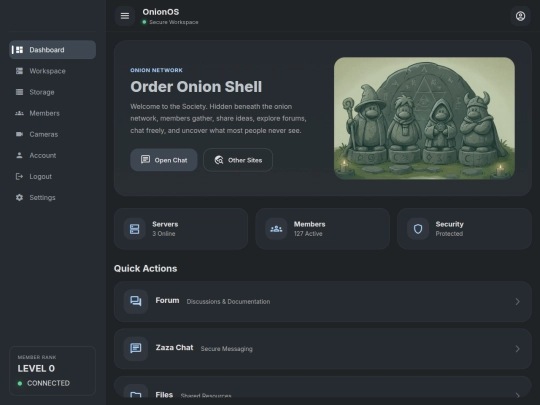
Task: Click the Members card people icon
Action: point(276,229)
